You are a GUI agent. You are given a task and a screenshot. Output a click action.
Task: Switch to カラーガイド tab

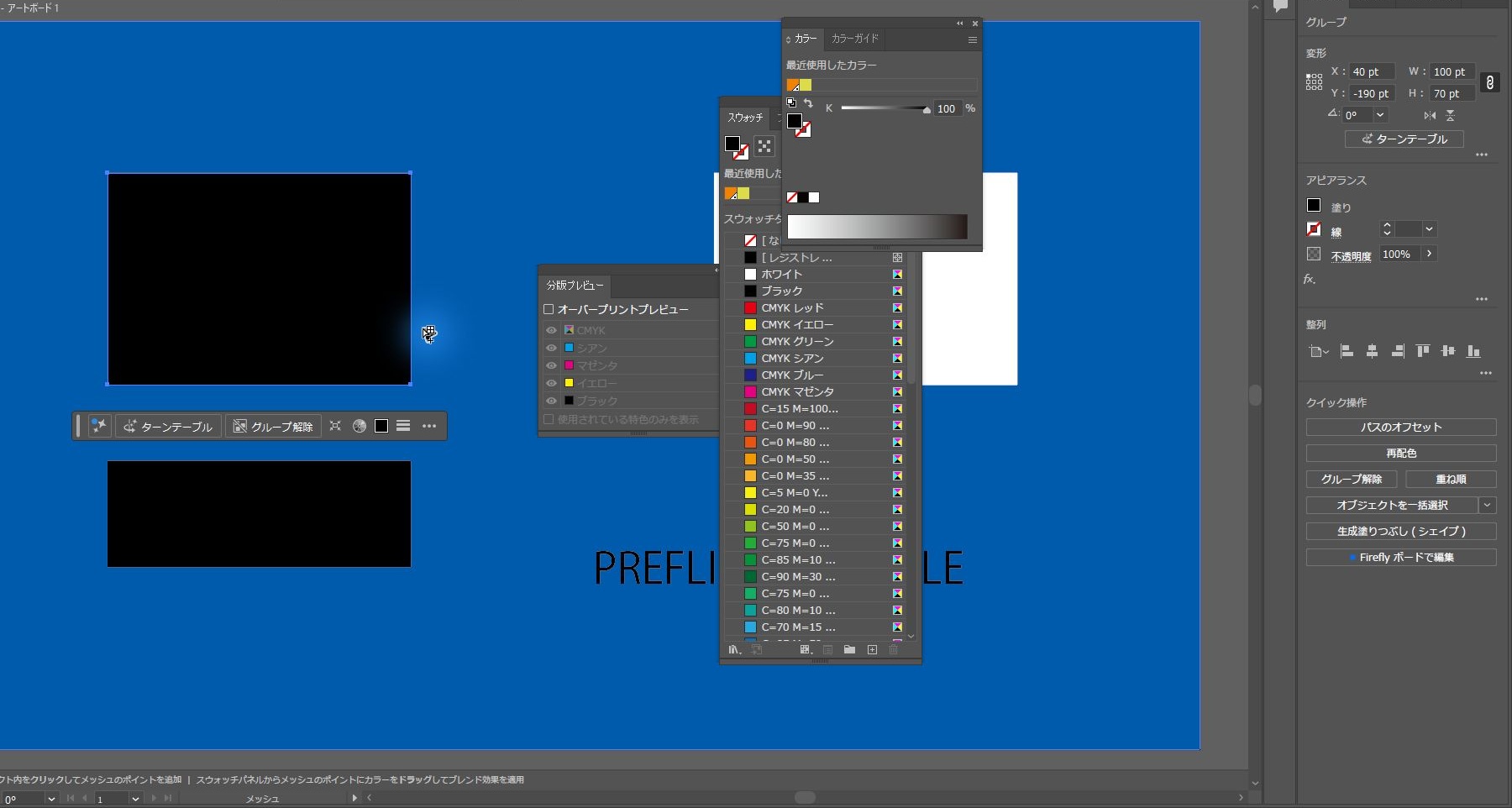coord(854,39)
